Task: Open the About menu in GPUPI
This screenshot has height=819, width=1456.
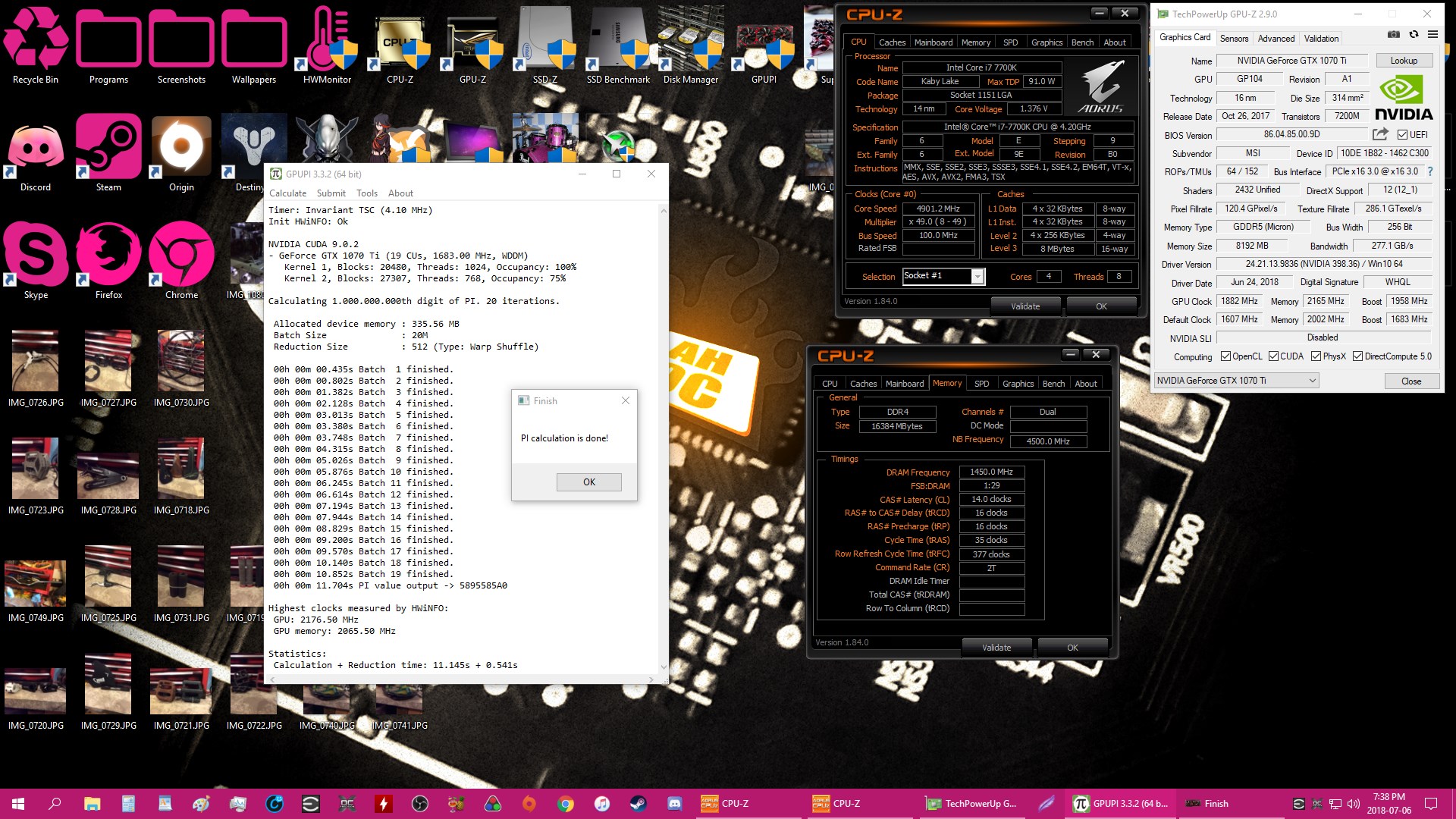Action: 400,193
